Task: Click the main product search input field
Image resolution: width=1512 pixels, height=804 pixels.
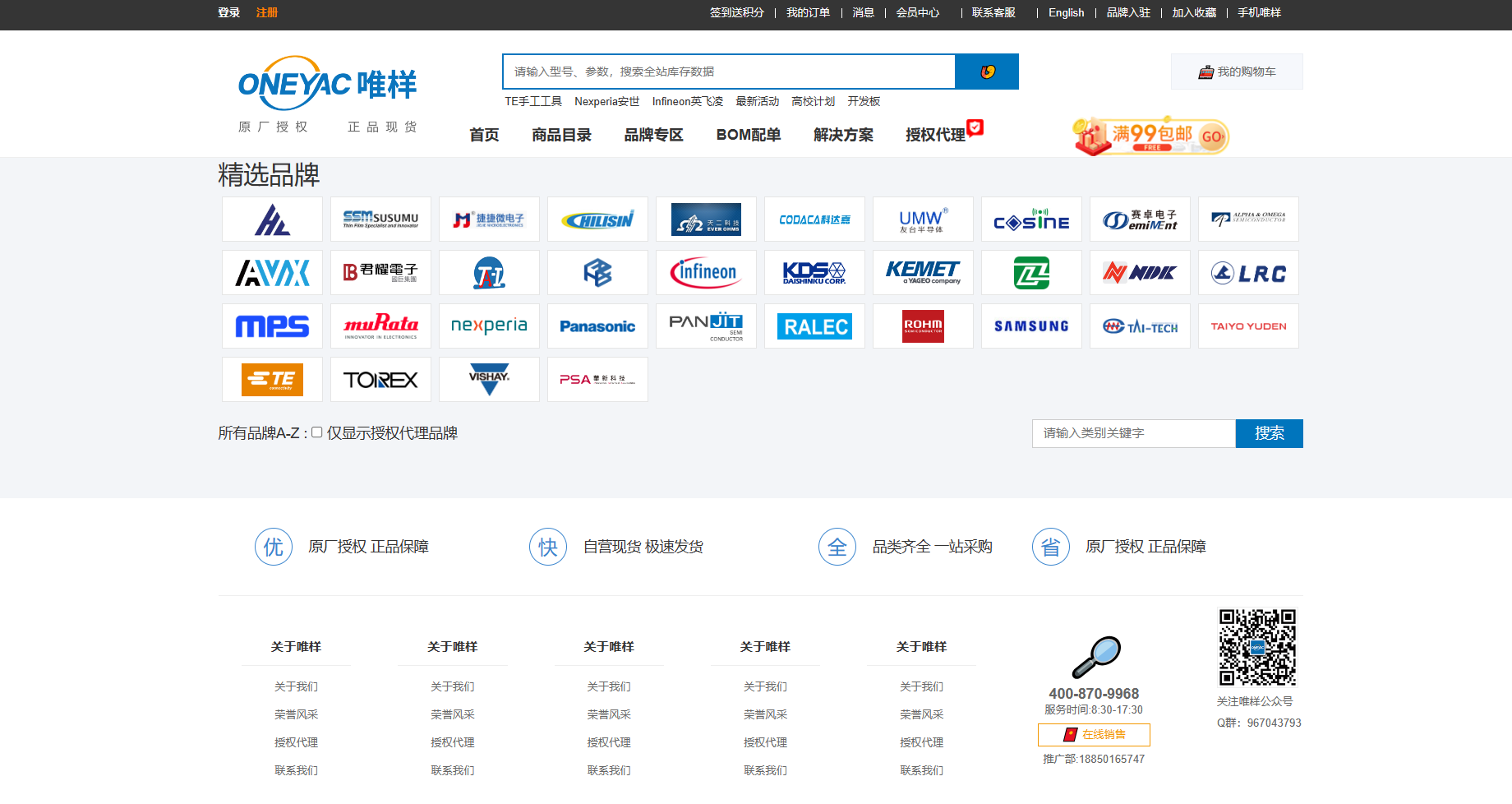Action: click(x=729, y=72)
